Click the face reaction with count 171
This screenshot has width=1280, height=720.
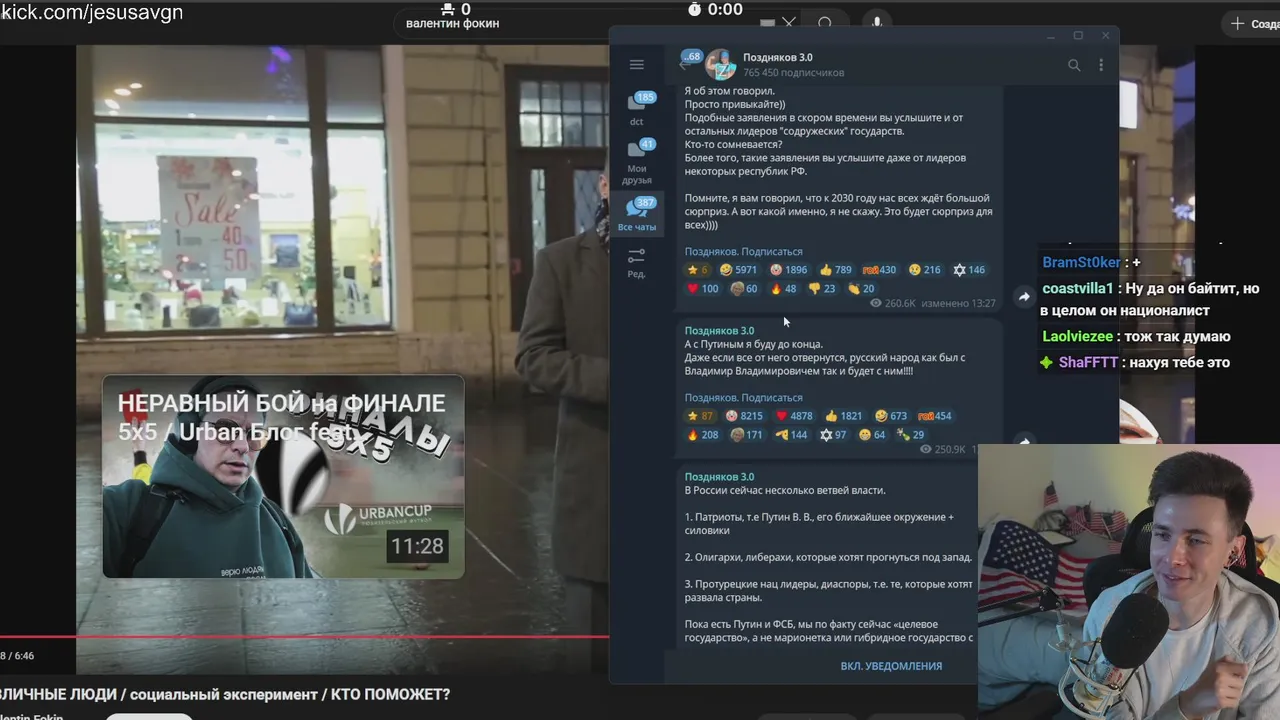[x=747, y=435]
